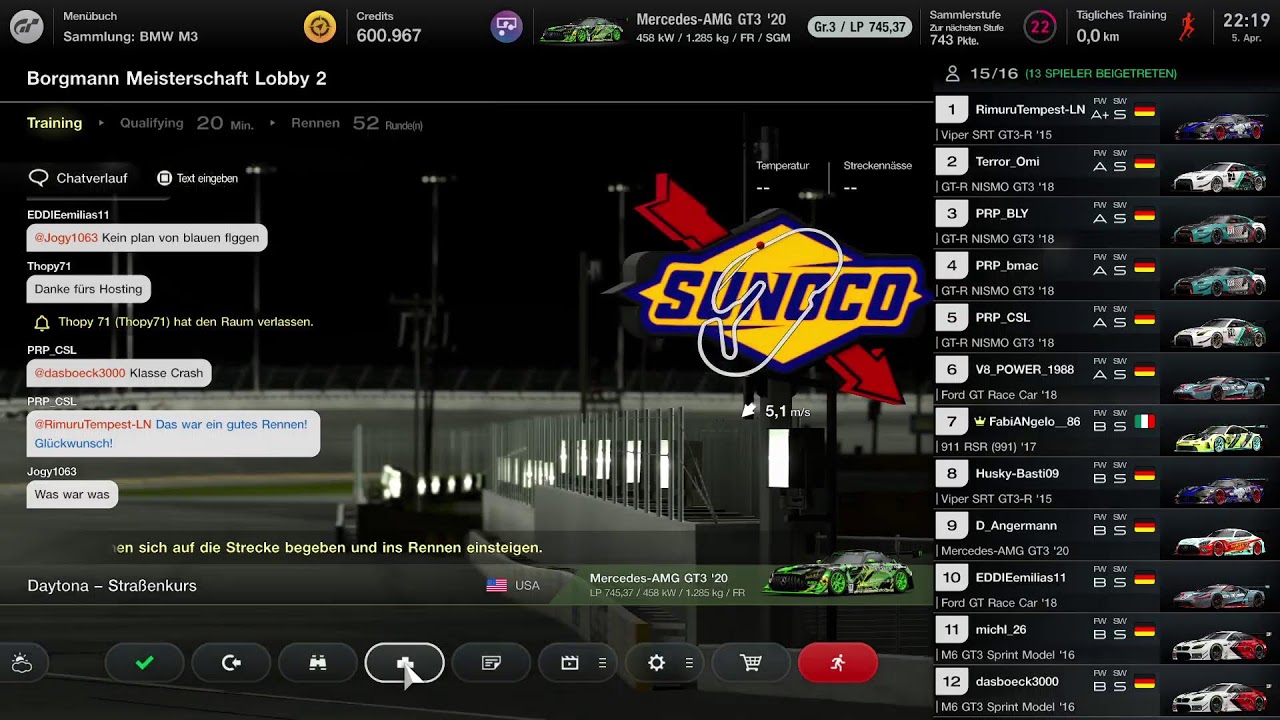Click the Italian flag of FabiANgelo__86

[x=1145, y=421]
